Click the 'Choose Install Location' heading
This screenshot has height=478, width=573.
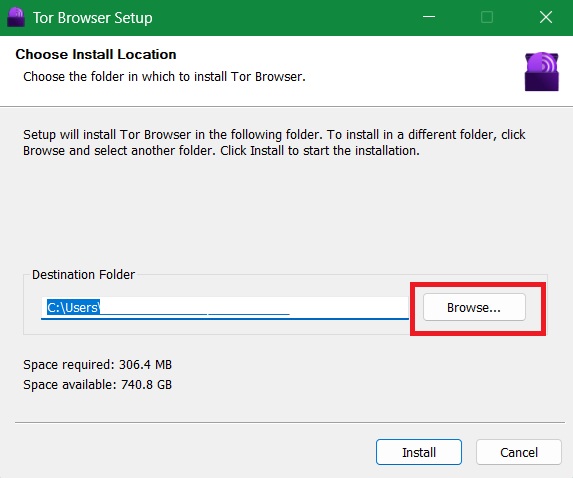coord(96,54)
